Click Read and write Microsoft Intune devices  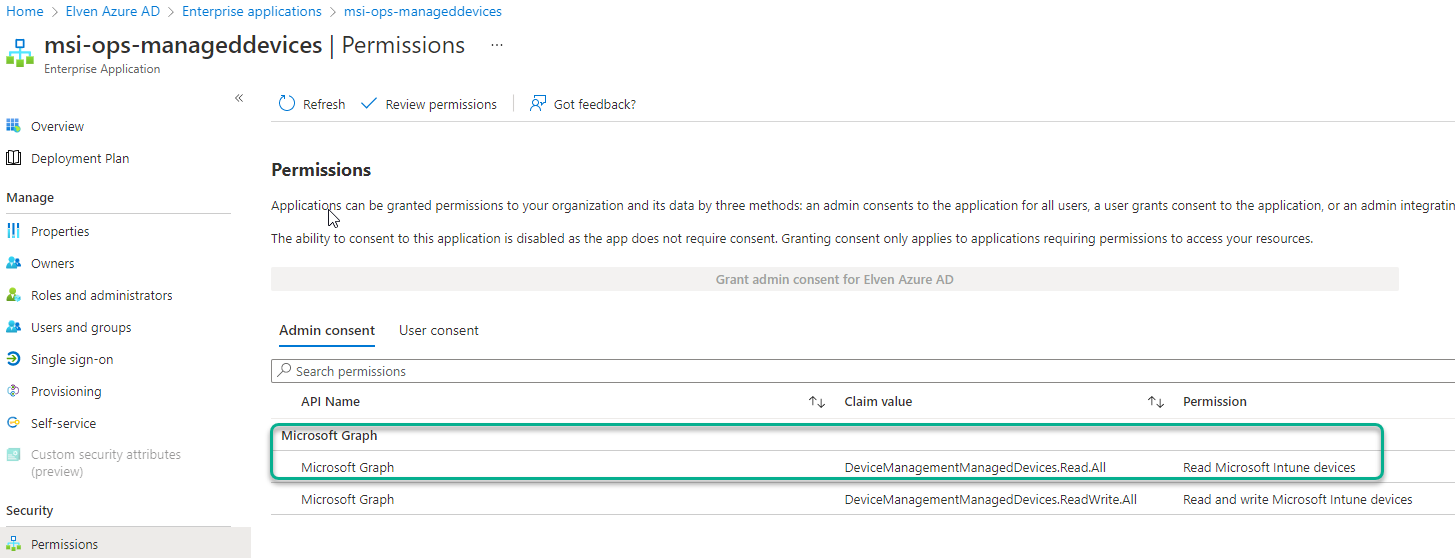[1297, 499]
